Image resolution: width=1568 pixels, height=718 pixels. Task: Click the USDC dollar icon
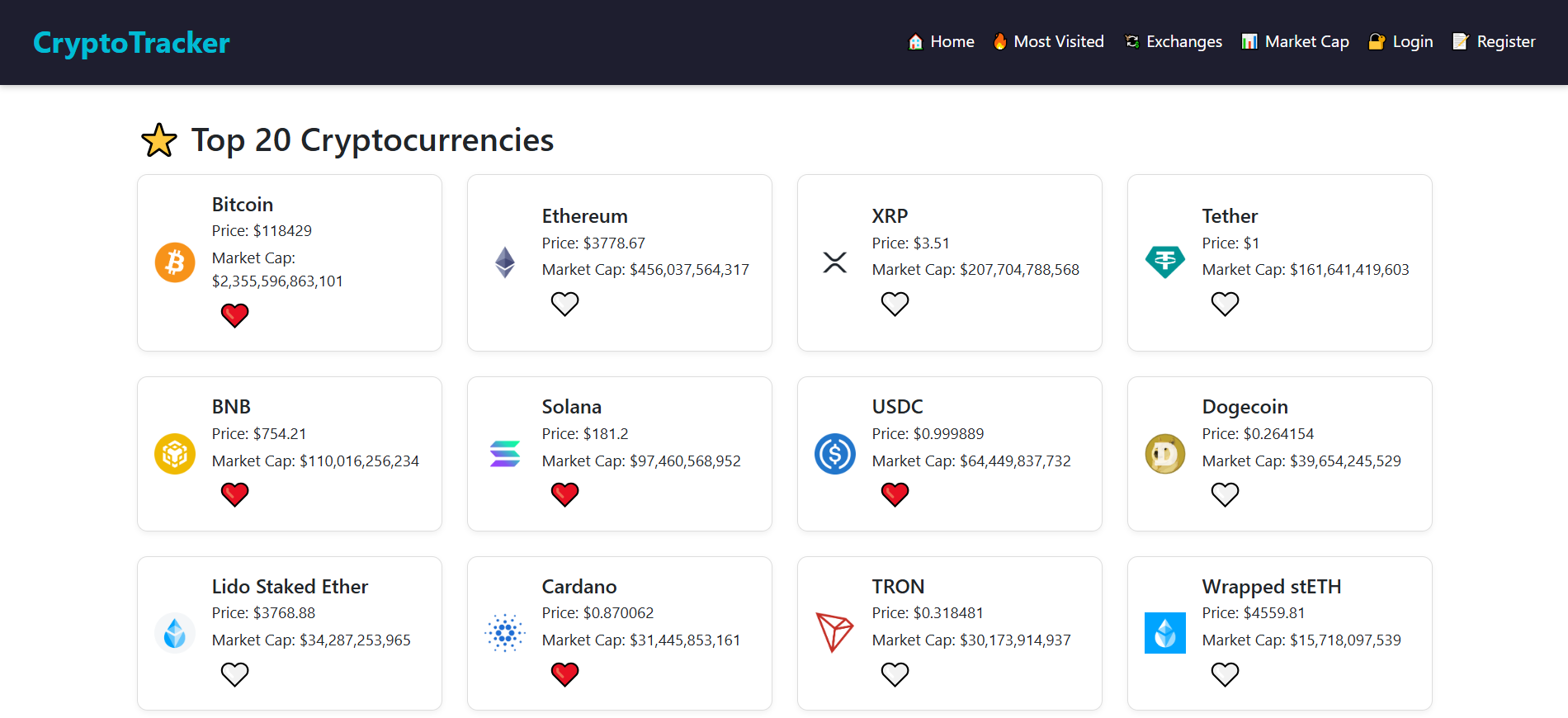[x=834, y=453]
